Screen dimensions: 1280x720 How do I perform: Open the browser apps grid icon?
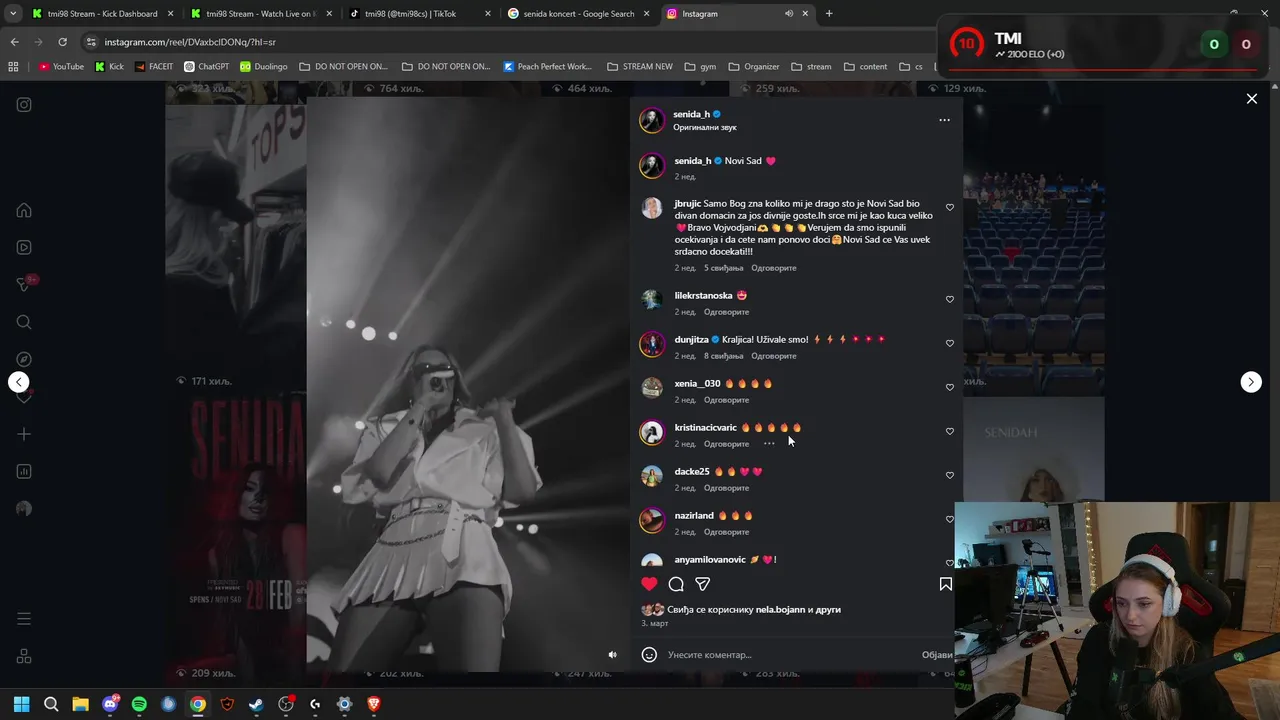(x=13, y=67)
